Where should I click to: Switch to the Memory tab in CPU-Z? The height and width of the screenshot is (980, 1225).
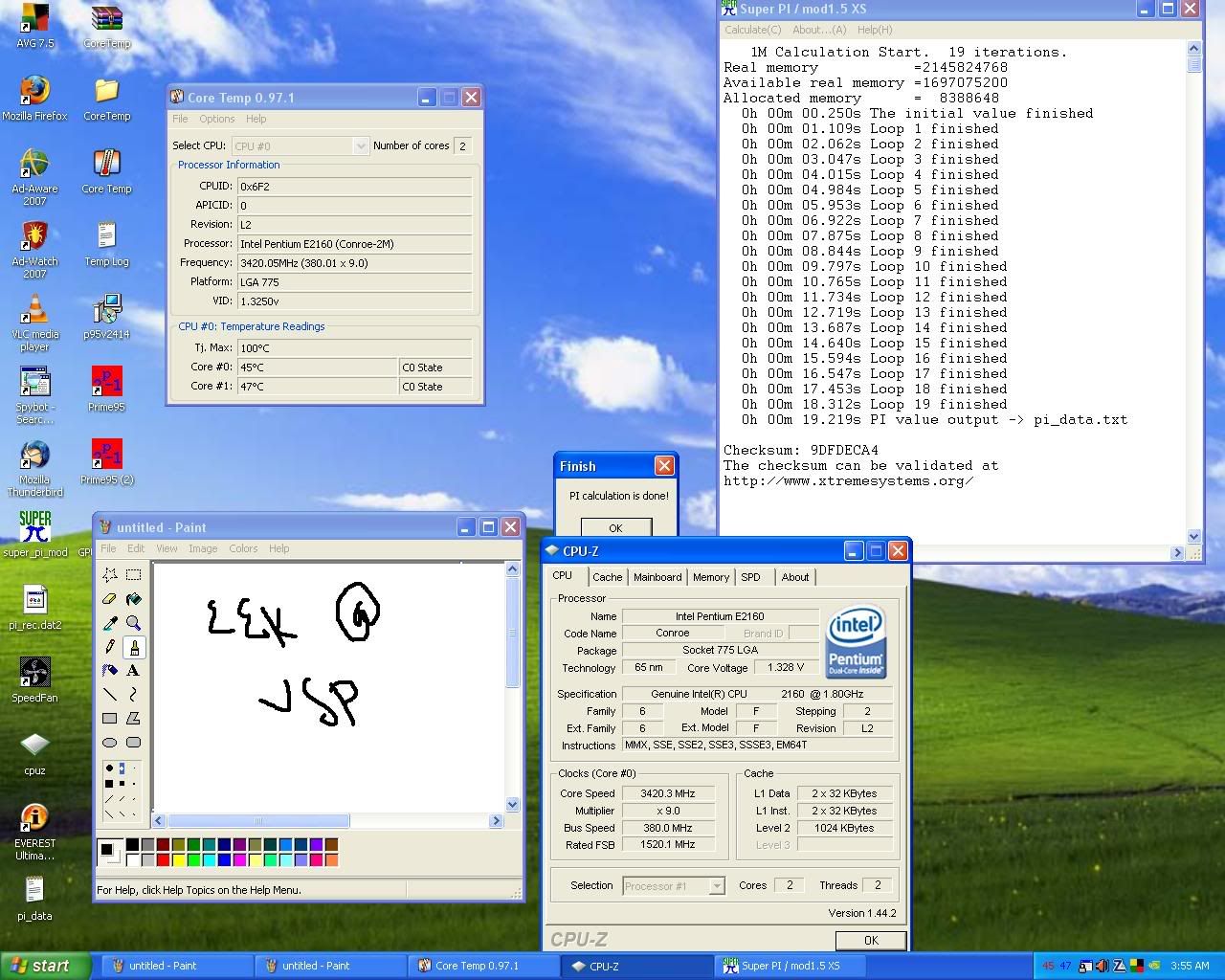click(711, 577)
